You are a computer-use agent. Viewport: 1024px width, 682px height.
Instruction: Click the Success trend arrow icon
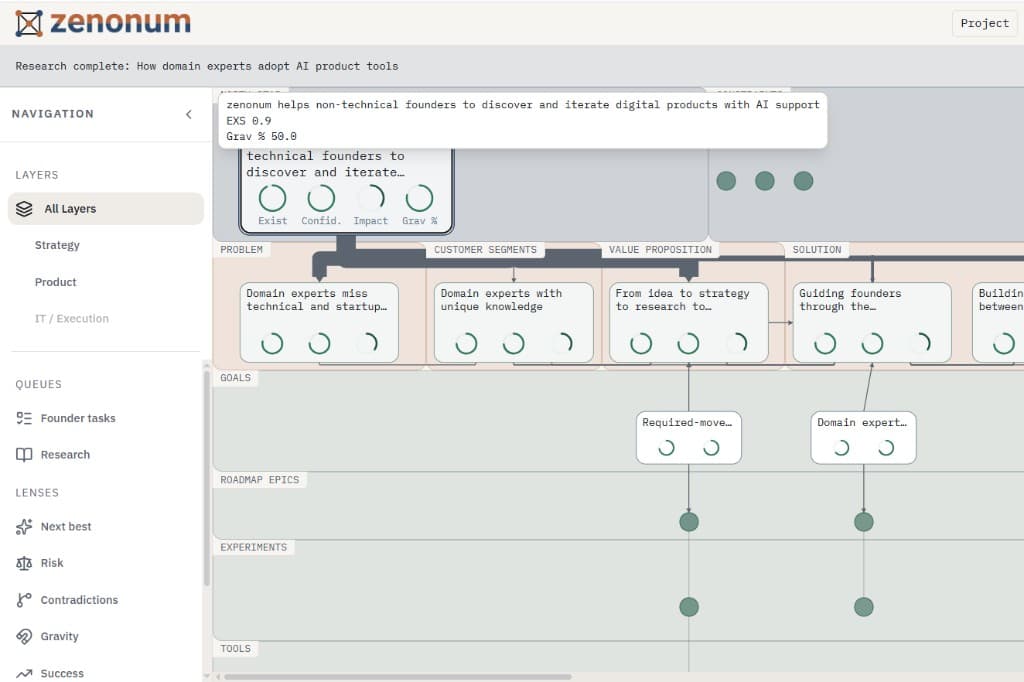(24, 674)
